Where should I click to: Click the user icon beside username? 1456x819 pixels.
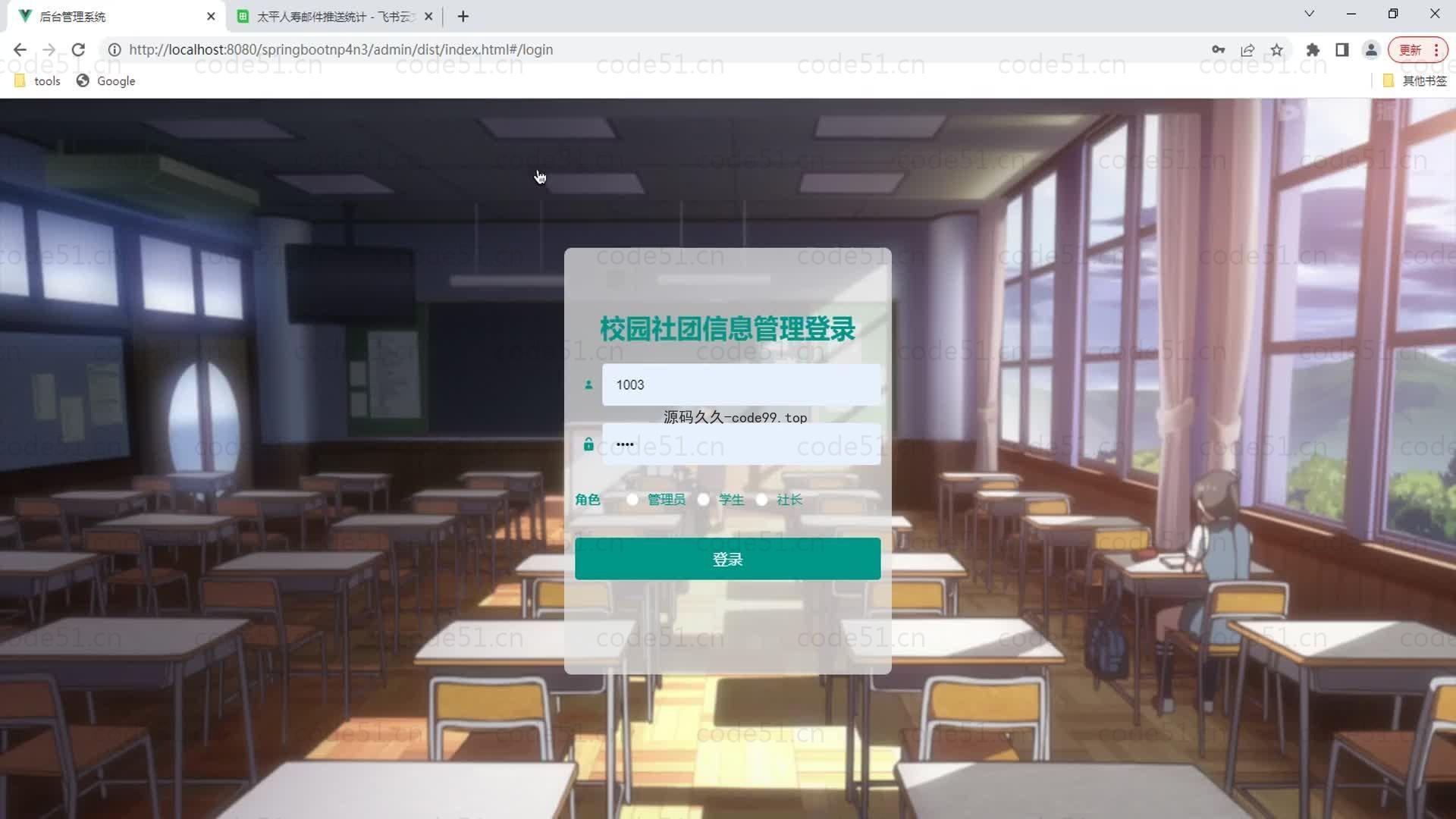pos(588,384)
